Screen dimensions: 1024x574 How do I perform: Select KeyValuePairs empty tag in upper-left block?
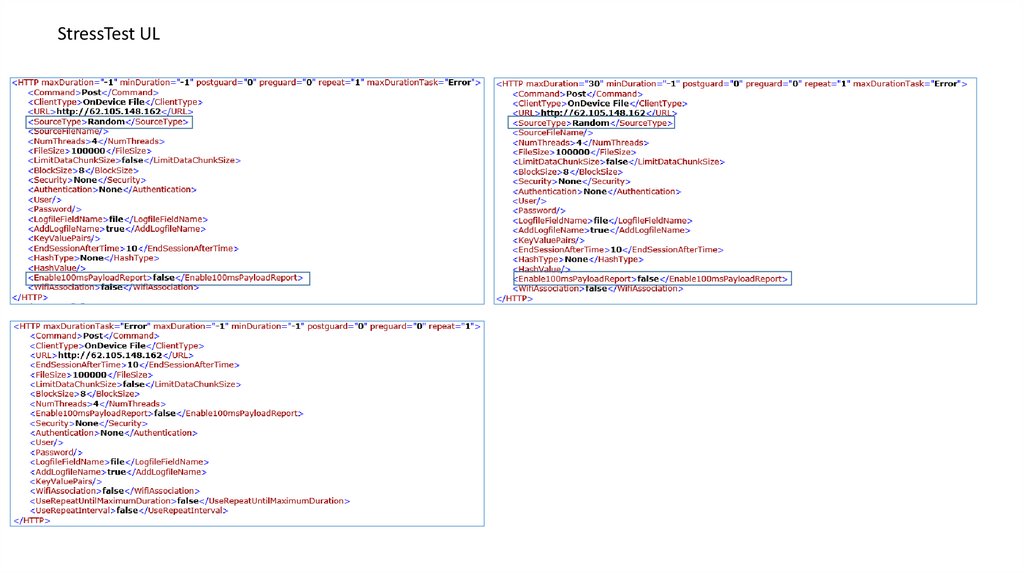(64, 239)
